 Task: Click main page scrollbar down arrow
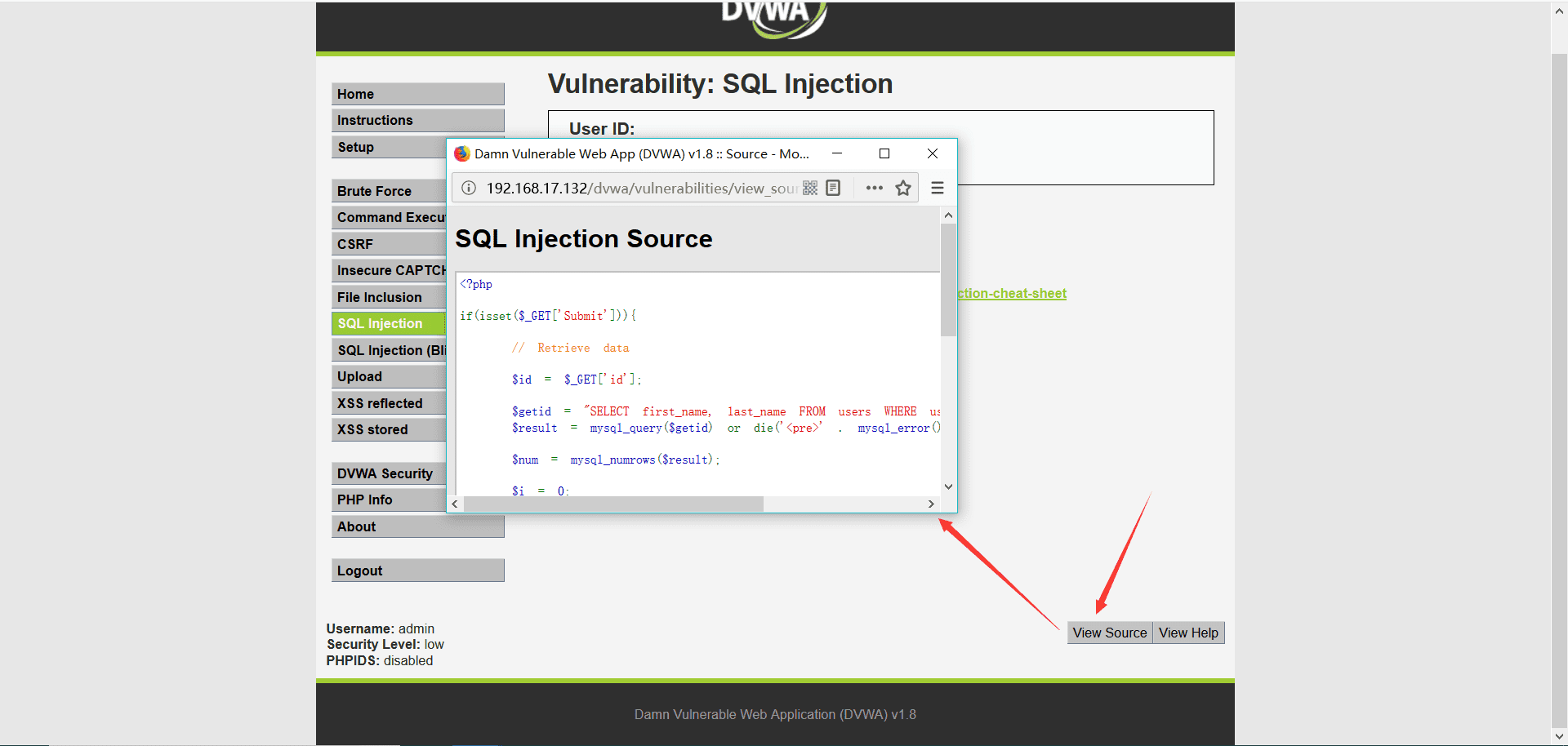coord(1559,736)
